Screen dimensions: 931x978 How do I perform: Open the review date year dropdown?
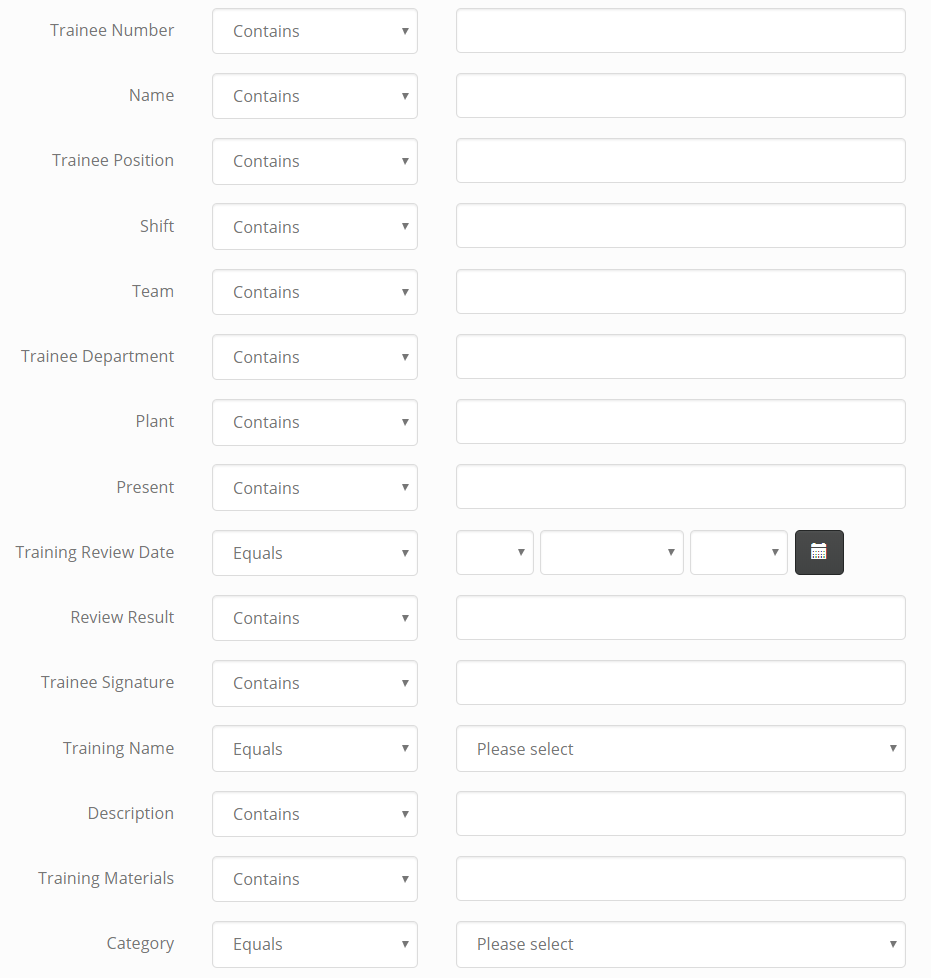click(x=738, y=552)
